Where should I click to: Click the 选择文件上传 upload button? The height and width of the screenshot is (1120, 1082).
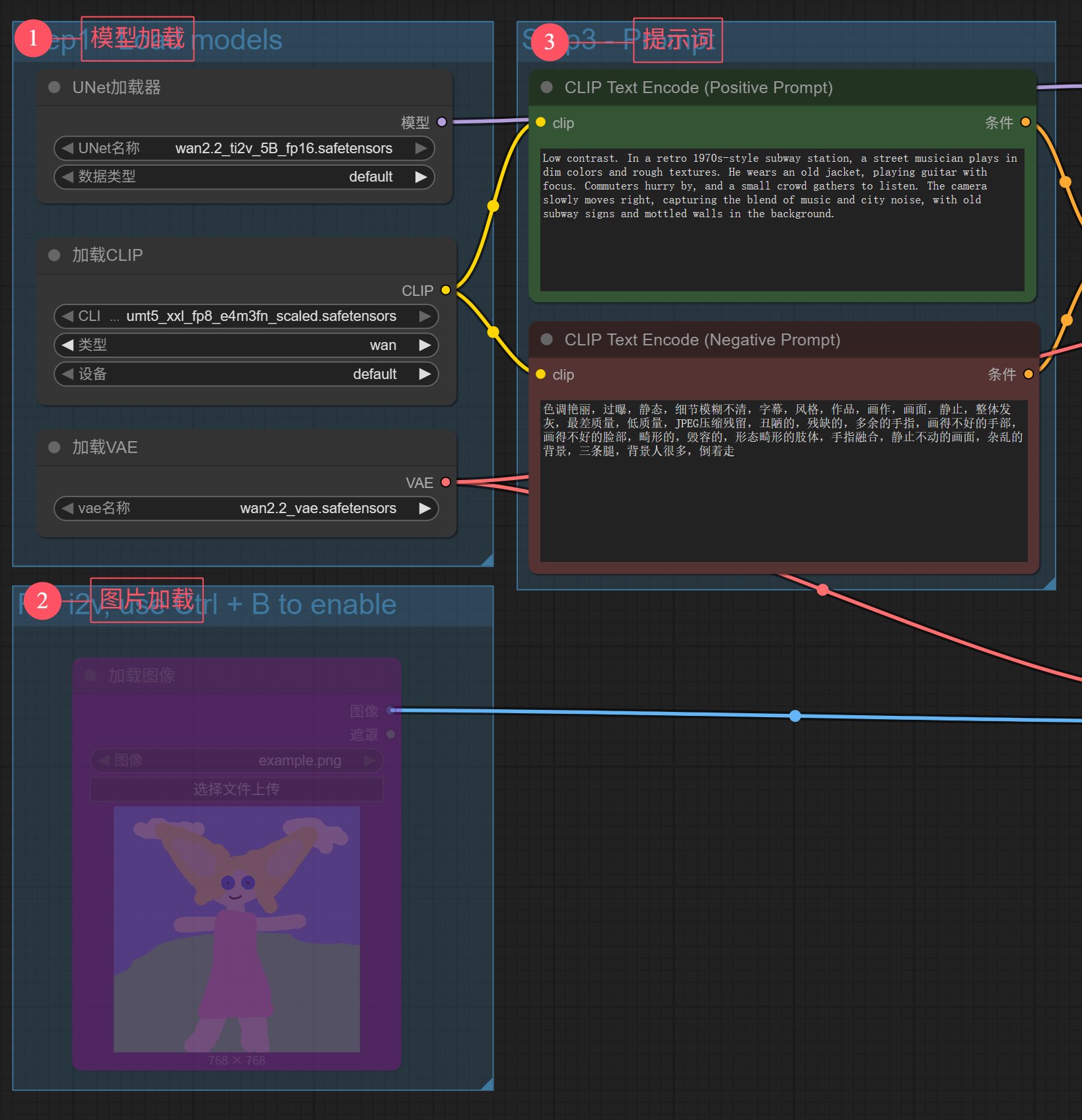click(236, 789)
